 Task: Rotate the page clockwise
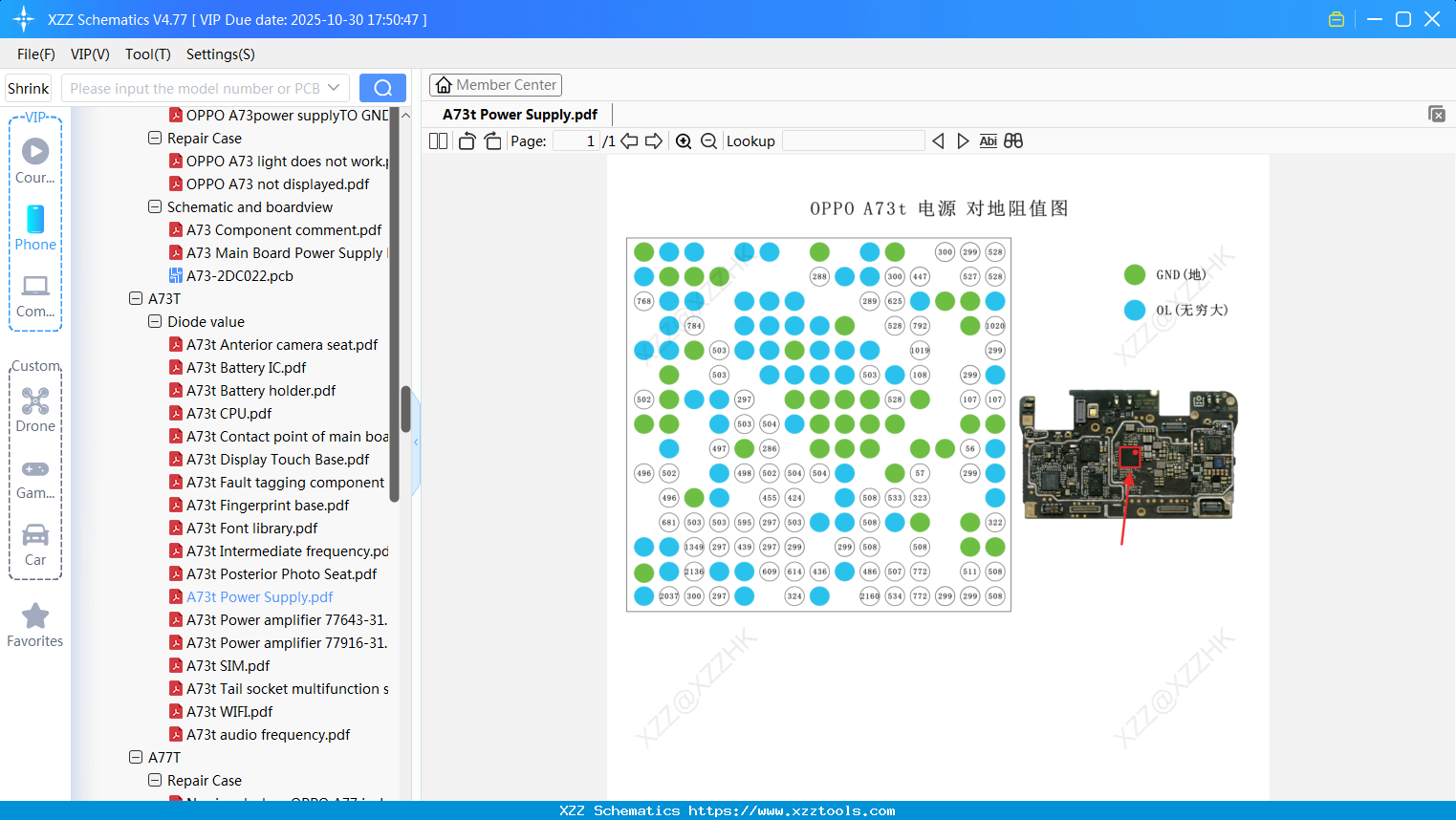pyautogui.click(x=492, y=141)
